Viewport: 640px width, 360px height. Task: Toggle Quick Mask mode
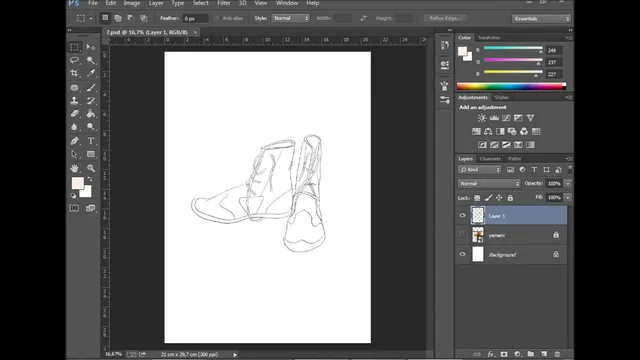[74, 208]
